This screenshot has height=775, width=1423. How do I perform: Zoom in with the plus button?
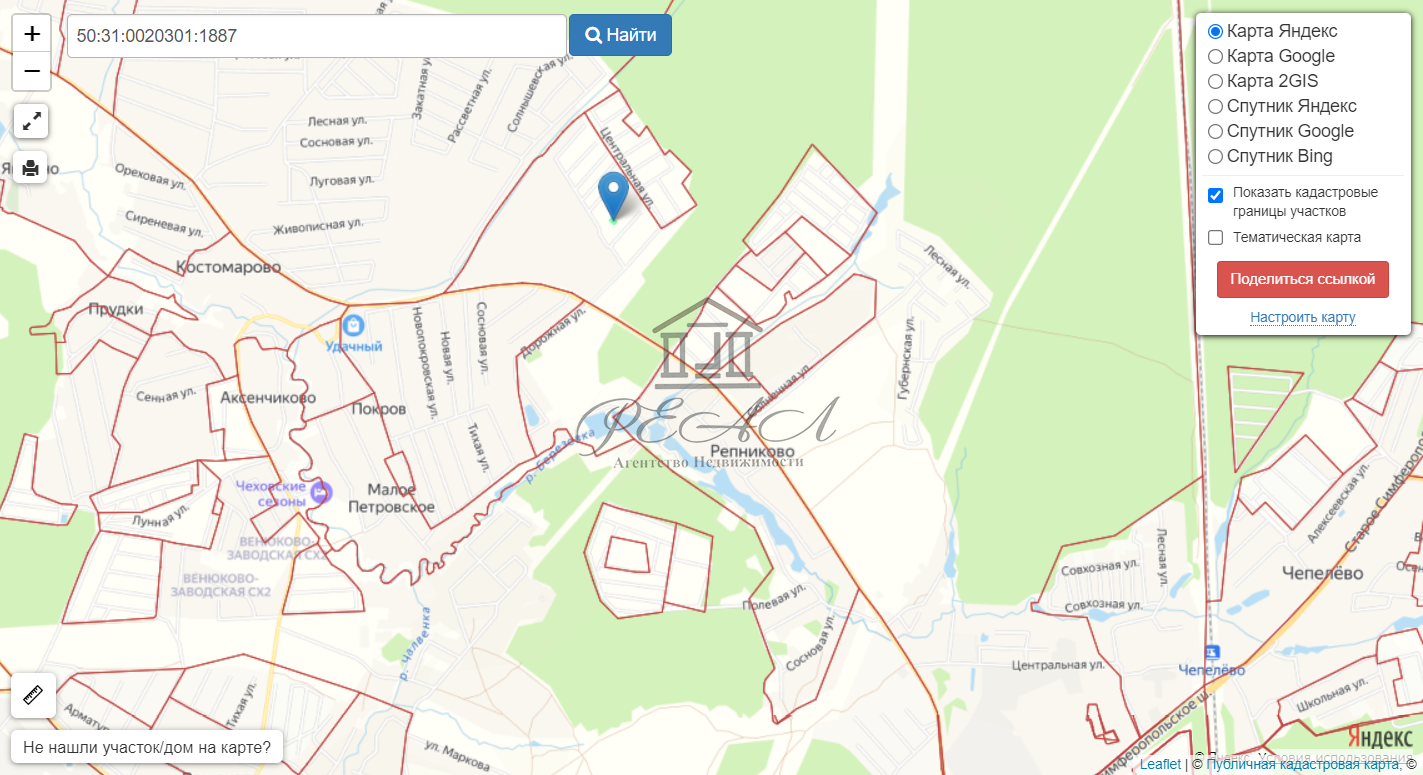pyautogui.click(x=32, y=34)
